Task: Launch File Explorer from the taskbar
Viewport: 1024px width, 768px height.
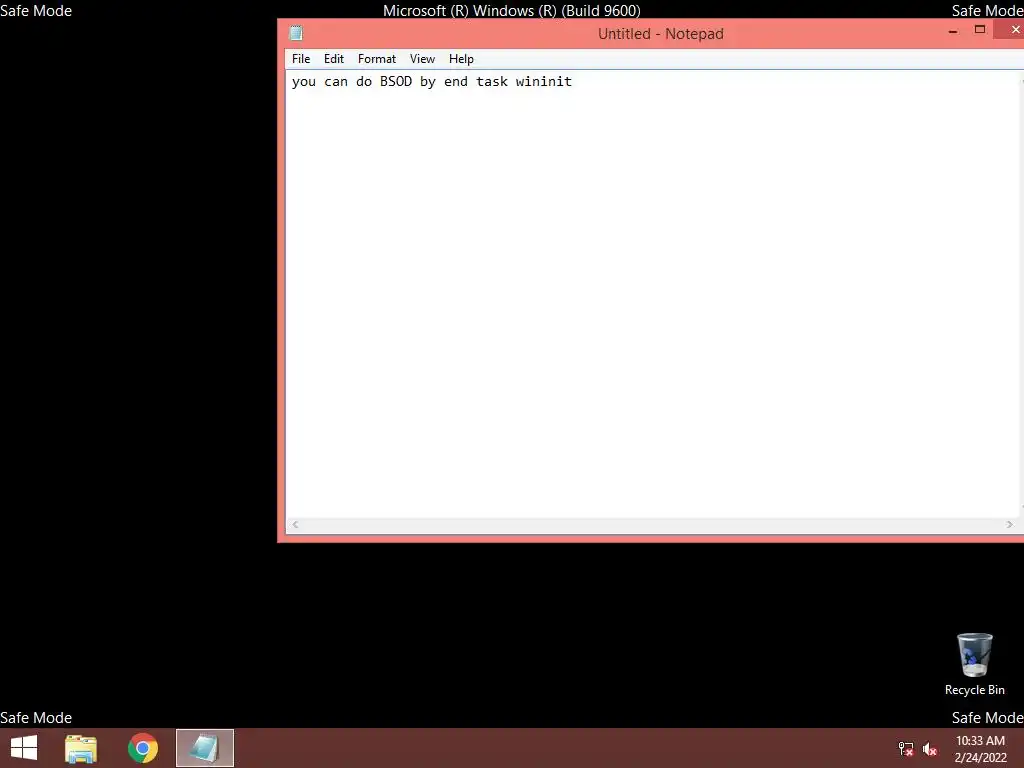Action: point(81,748)
